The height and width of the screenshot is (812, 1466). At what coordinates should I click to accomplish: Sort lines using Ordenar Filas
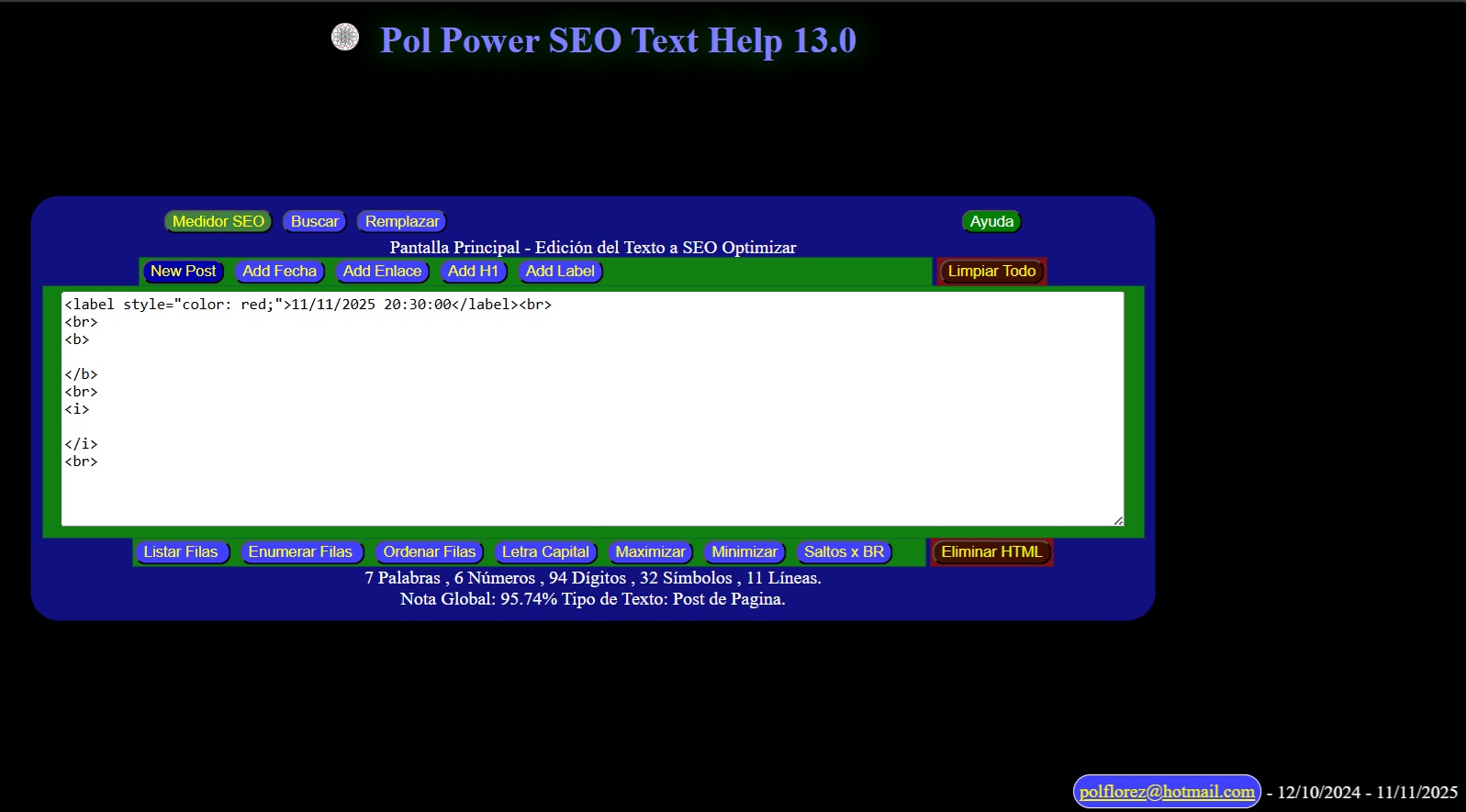click(429, 552)
